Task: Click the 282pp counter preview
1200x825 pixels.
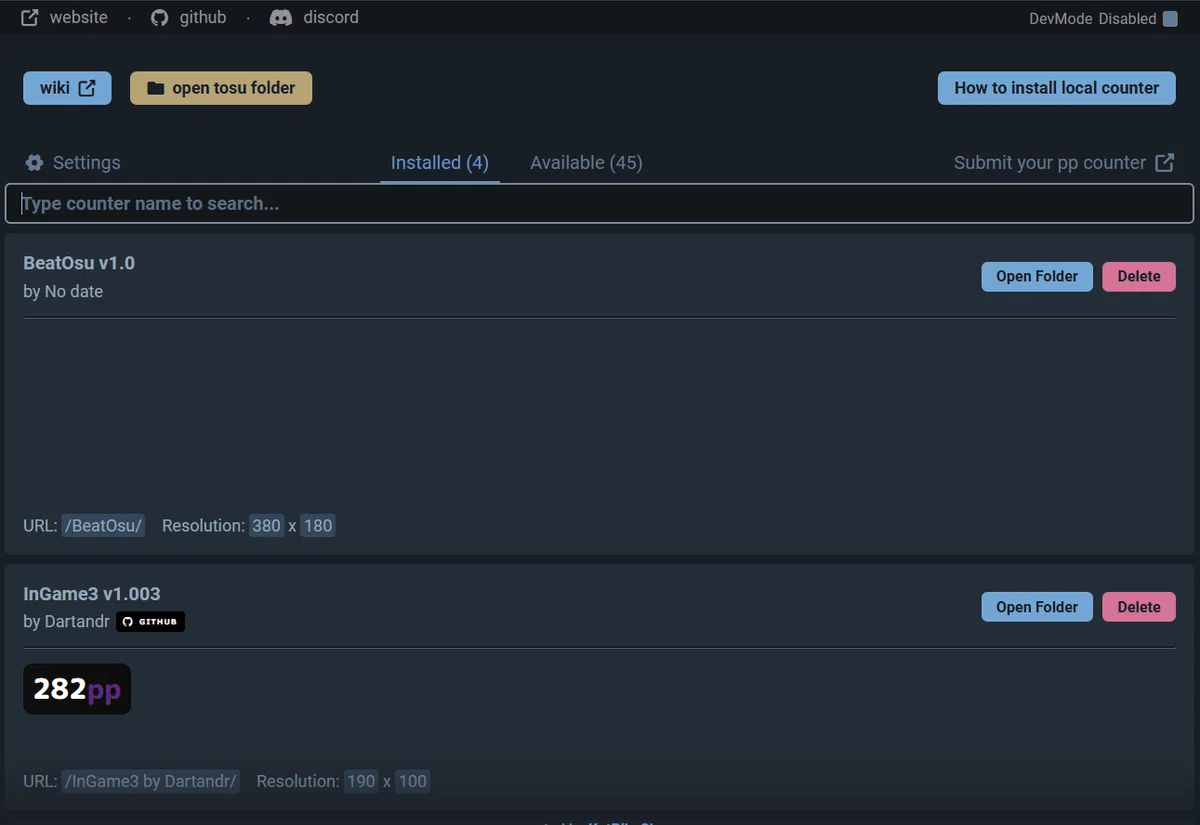Action: (x=77, y=689)
